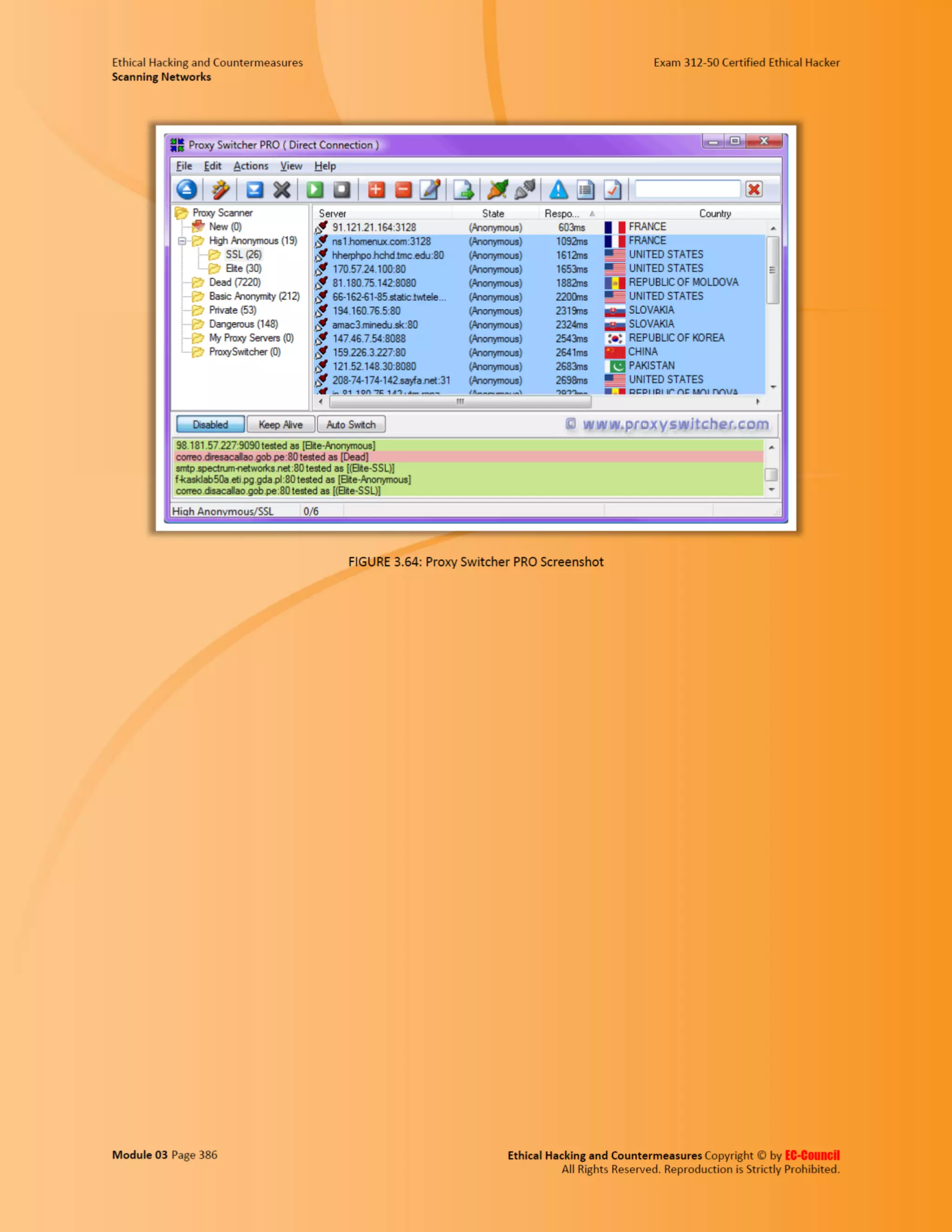Toggle the Disabled mode button
The height and width of the screenshot is (1232, 952).
(211, 424)
